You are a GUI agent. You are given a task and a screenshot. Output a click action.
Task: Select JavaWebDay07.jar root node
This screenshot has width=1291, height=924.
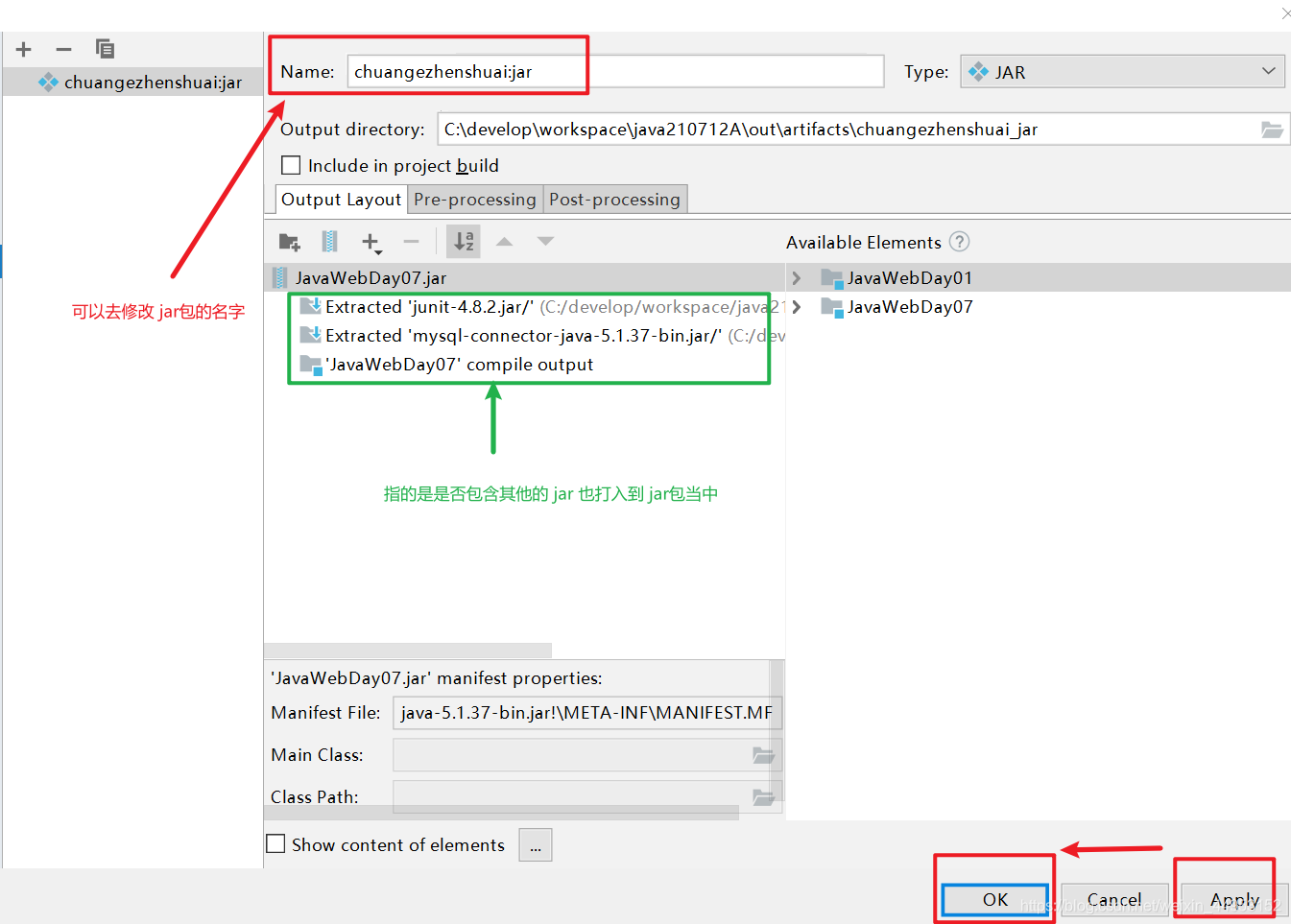coord(524,278)
